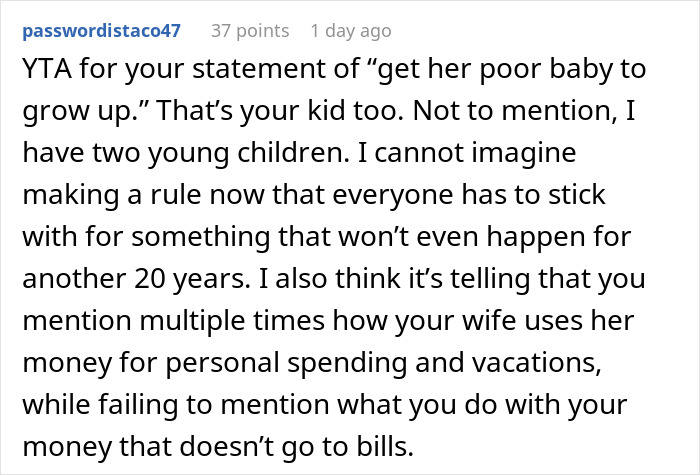Click the words what you do with your
The width and height of the screenshot is (700, 475).
[x=482, y=405]
